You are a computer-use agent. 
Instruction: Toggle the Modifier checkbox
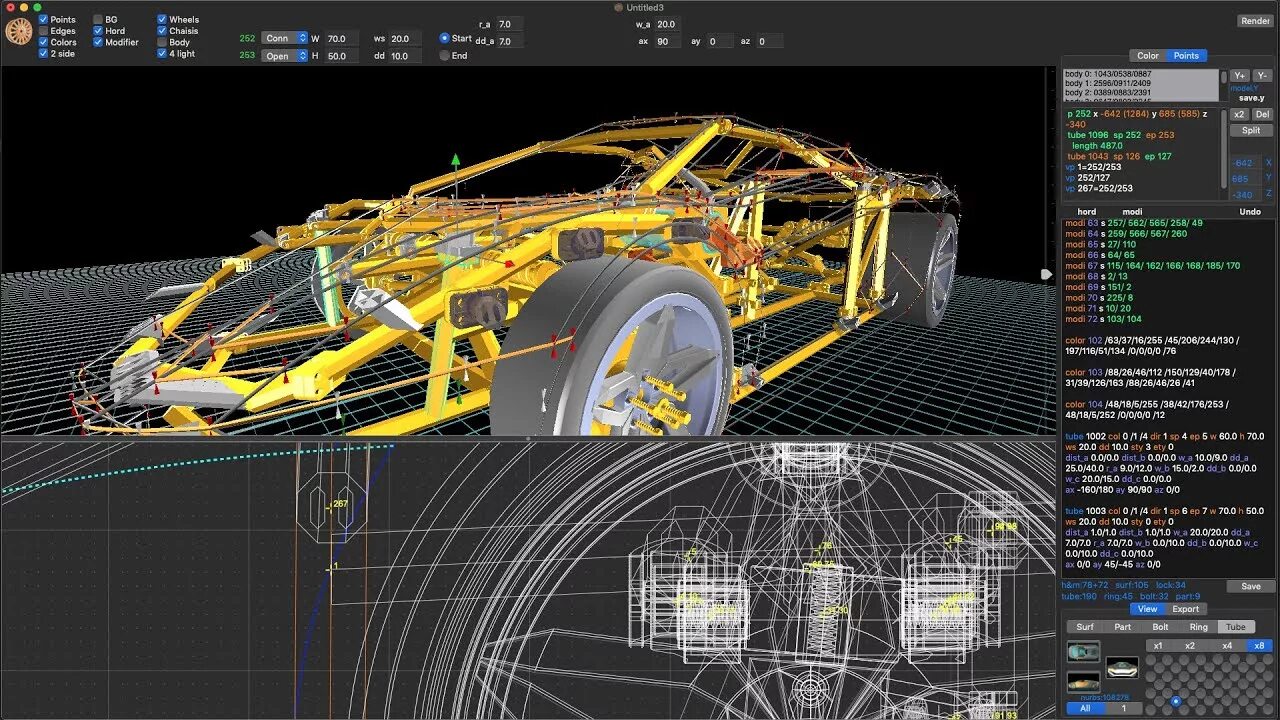tap(98, 42)
